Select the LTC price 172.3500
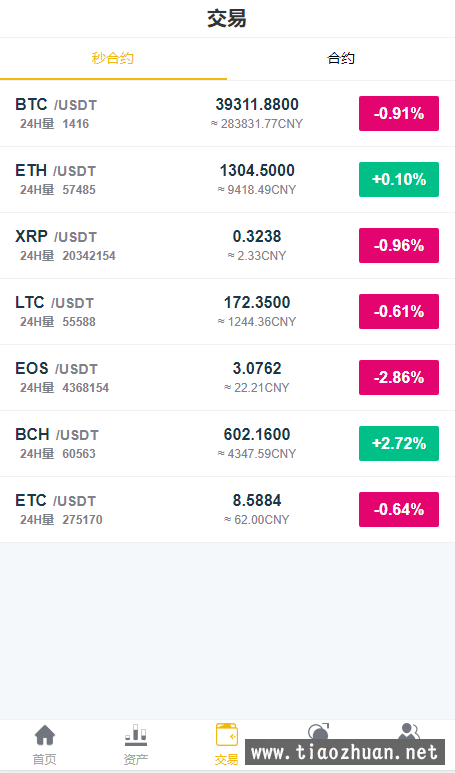 pyautogui.click(x=257, y=302)
